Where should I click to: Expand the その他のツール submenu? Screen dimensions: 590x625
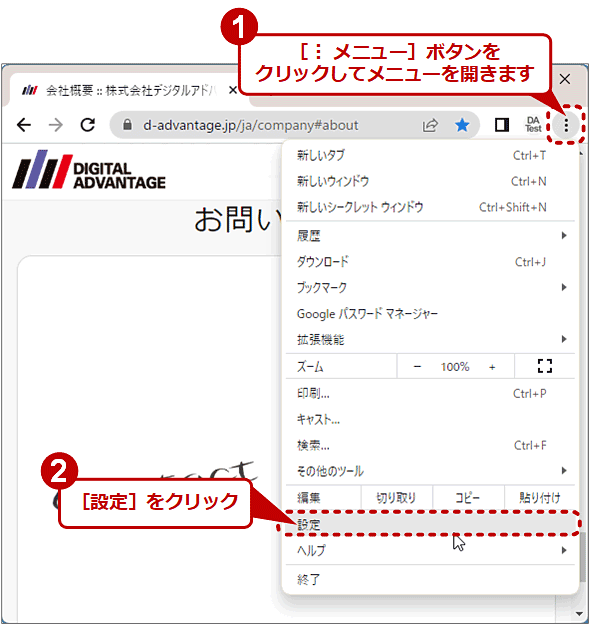click(430, 471)
